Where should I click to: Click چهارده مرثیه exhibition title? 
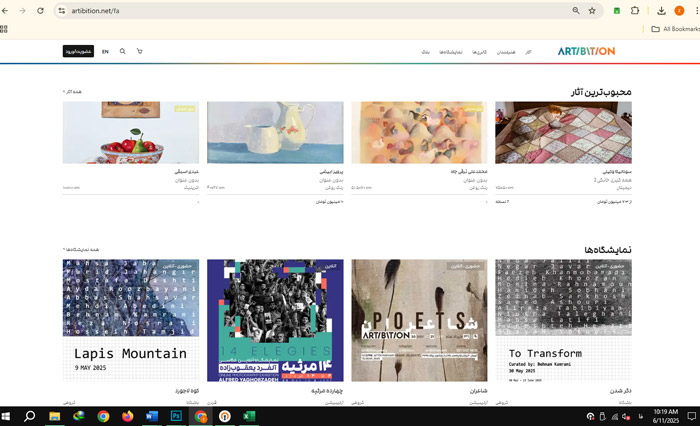point(327,391)
